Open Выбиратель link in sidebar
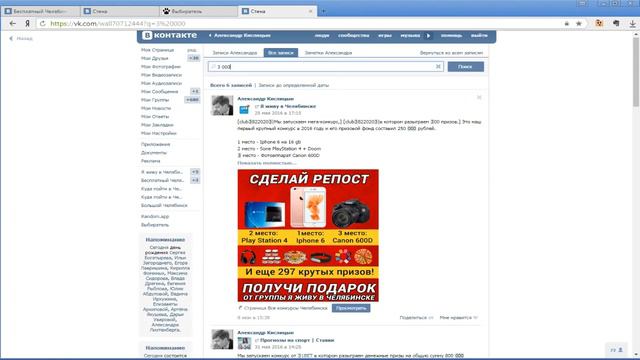 pos(155,225)
